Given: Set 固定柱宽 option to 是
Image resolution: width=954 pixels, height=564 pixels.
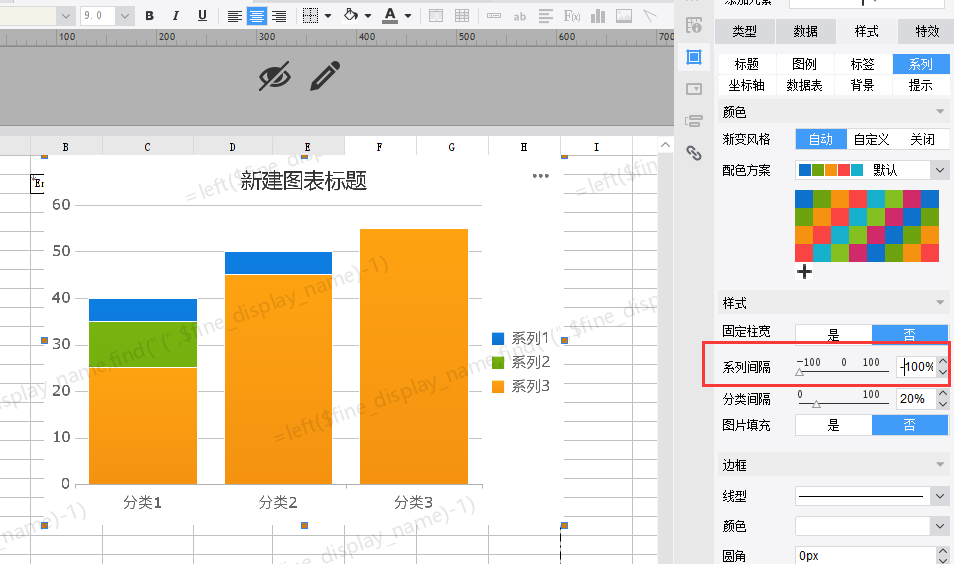Looking at the screenshot, I should pyautogui.click(x=833, y=335).
